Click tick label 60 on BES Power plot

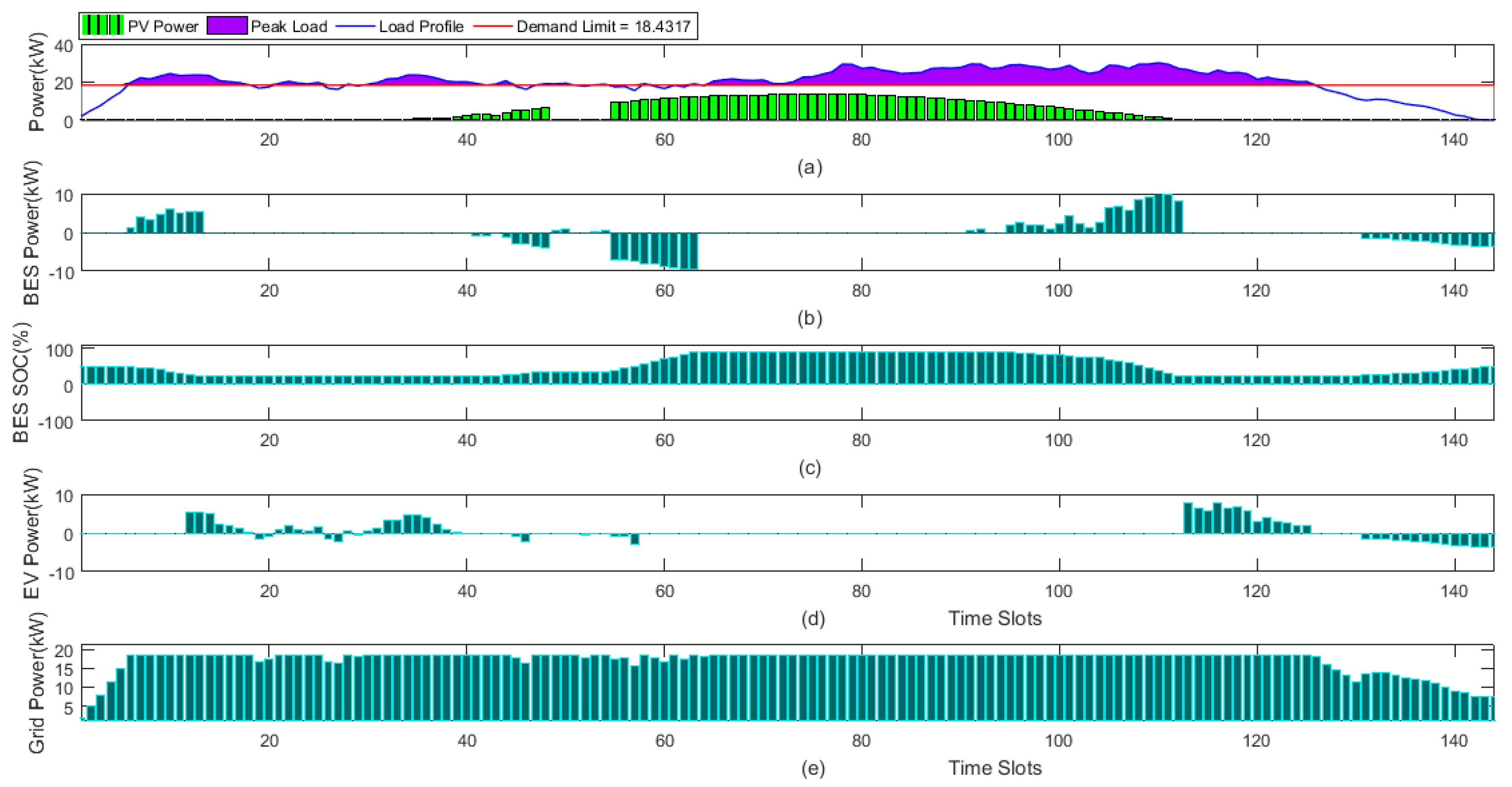(664, 291)
